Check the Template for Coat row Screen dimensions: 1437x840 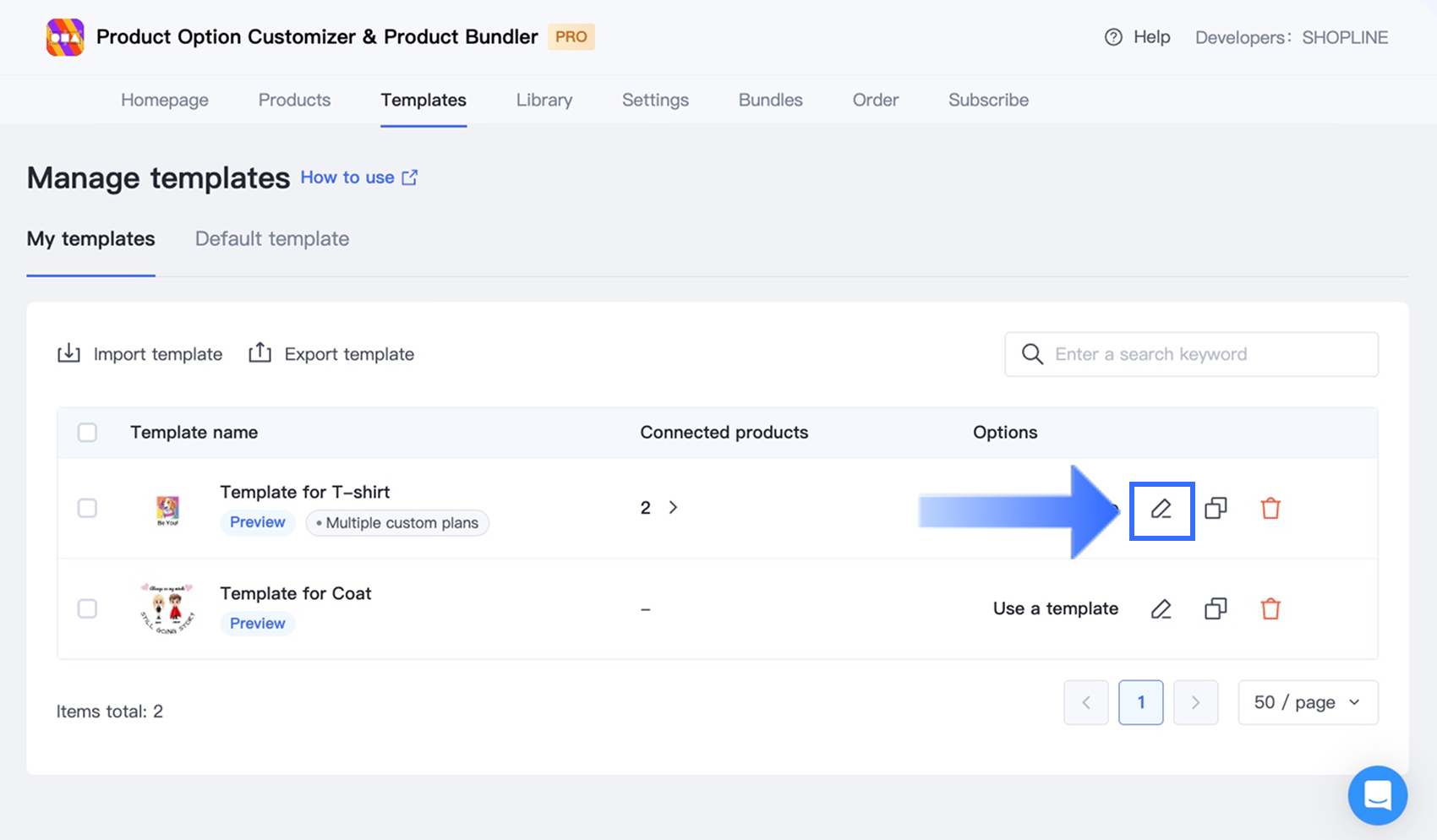[87, 609]
